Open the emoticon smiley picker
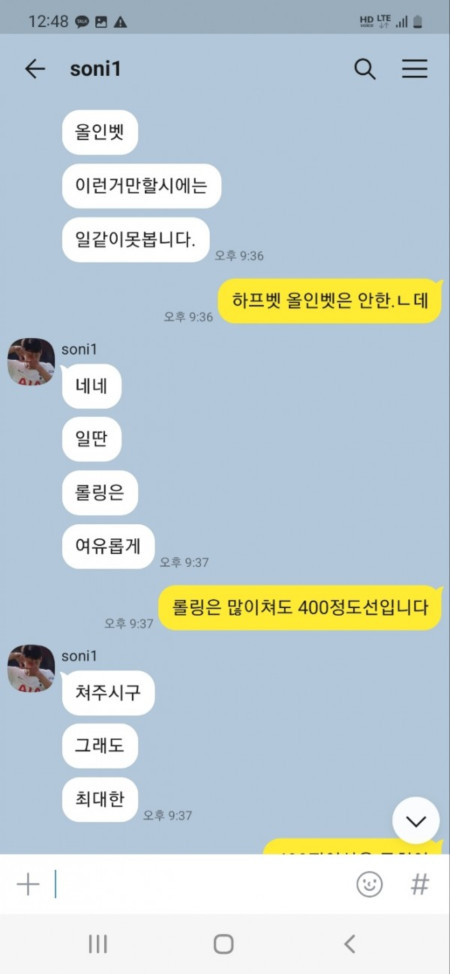 tap(369, 884)
